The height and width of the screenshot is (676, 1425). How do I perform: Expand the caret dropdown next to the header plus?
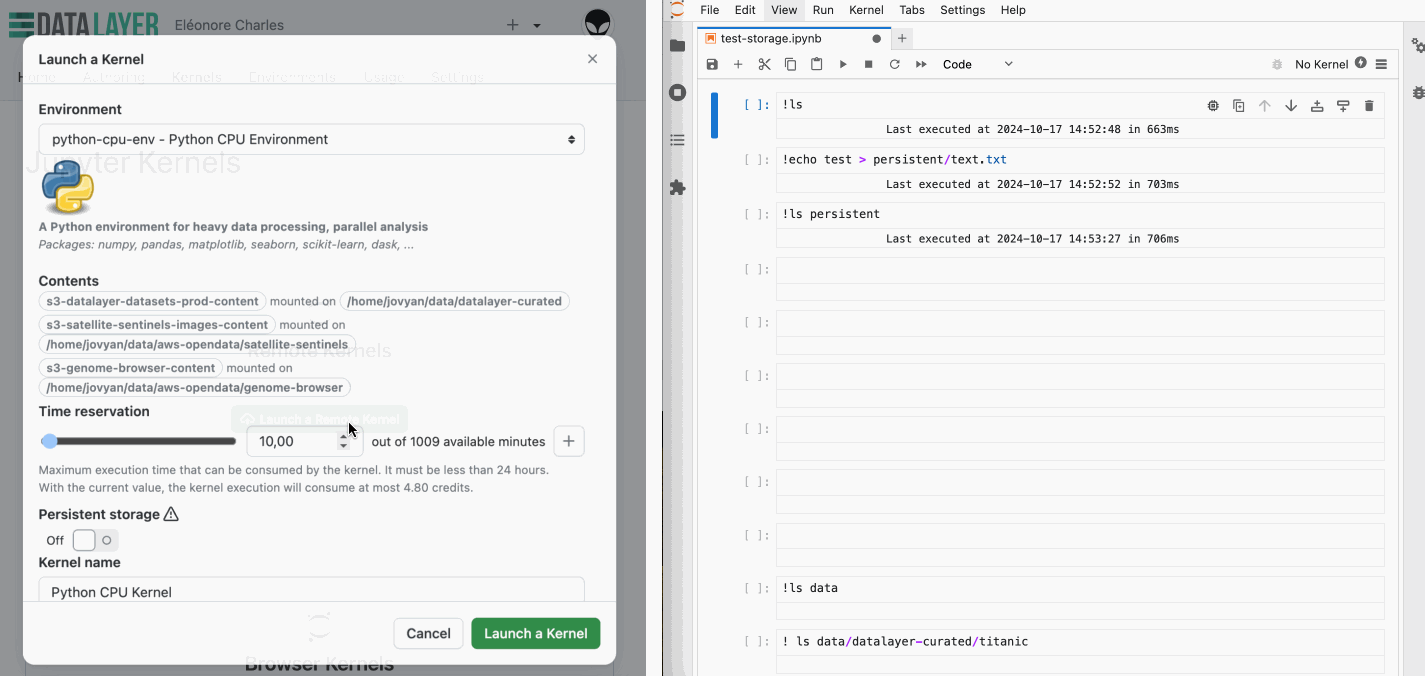pos(537,26)
